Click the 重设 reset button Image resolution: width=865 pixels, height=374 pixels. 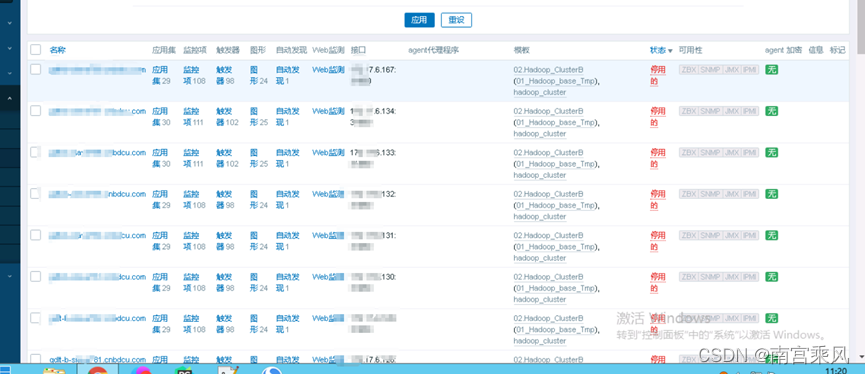pos(456,20)
